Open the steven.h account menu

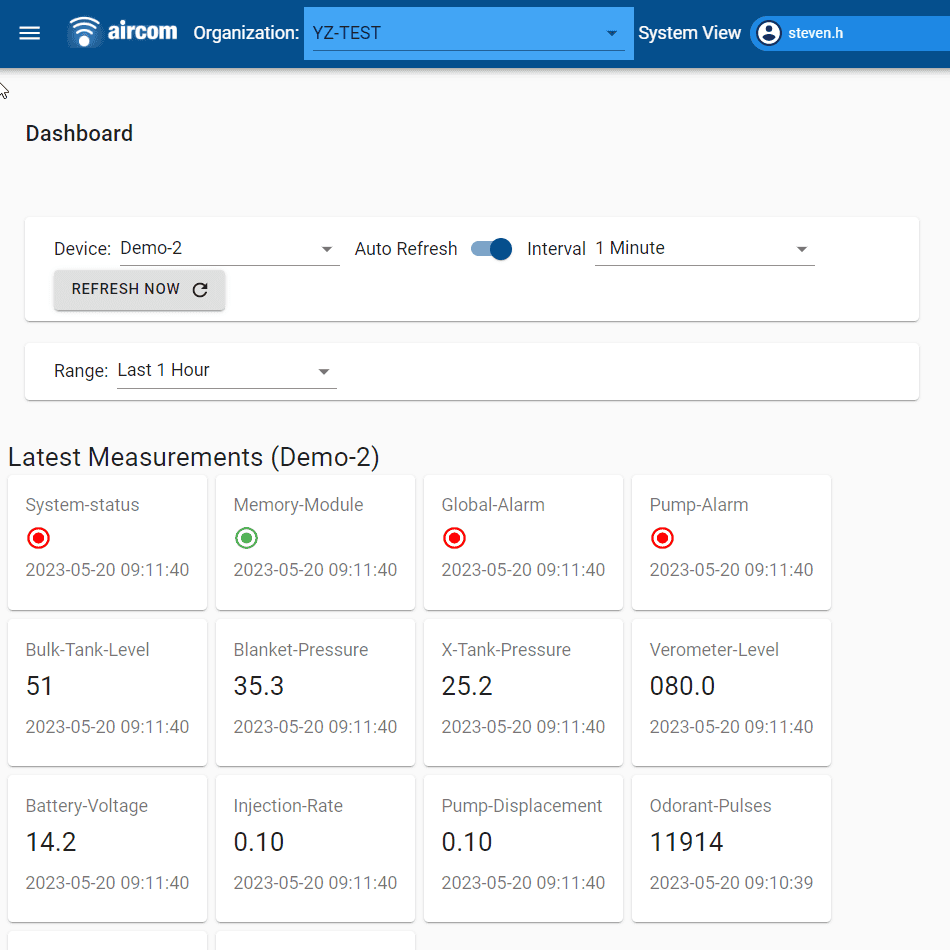tap(815, 33)
